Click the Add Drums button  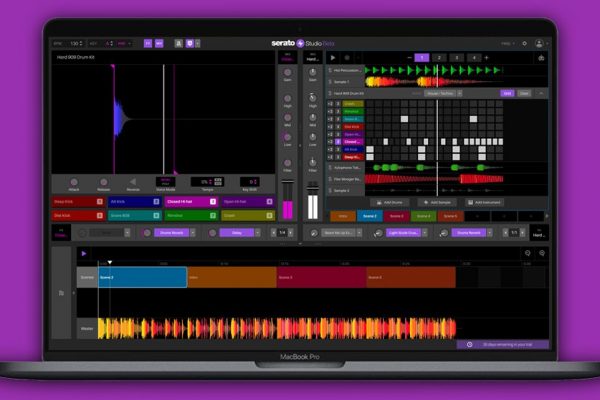click(390, 202)
